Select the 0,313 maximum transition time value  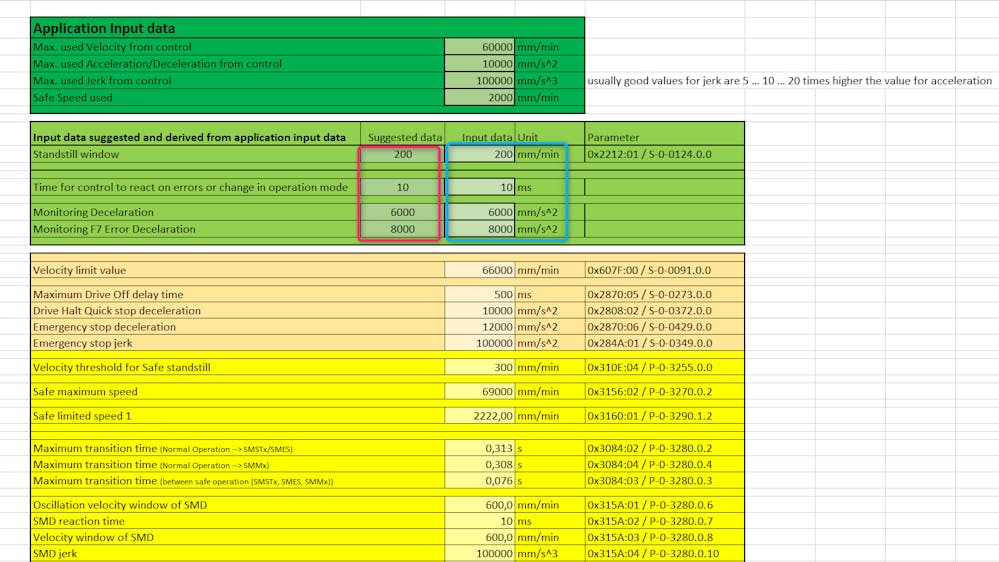coord(479,449)
